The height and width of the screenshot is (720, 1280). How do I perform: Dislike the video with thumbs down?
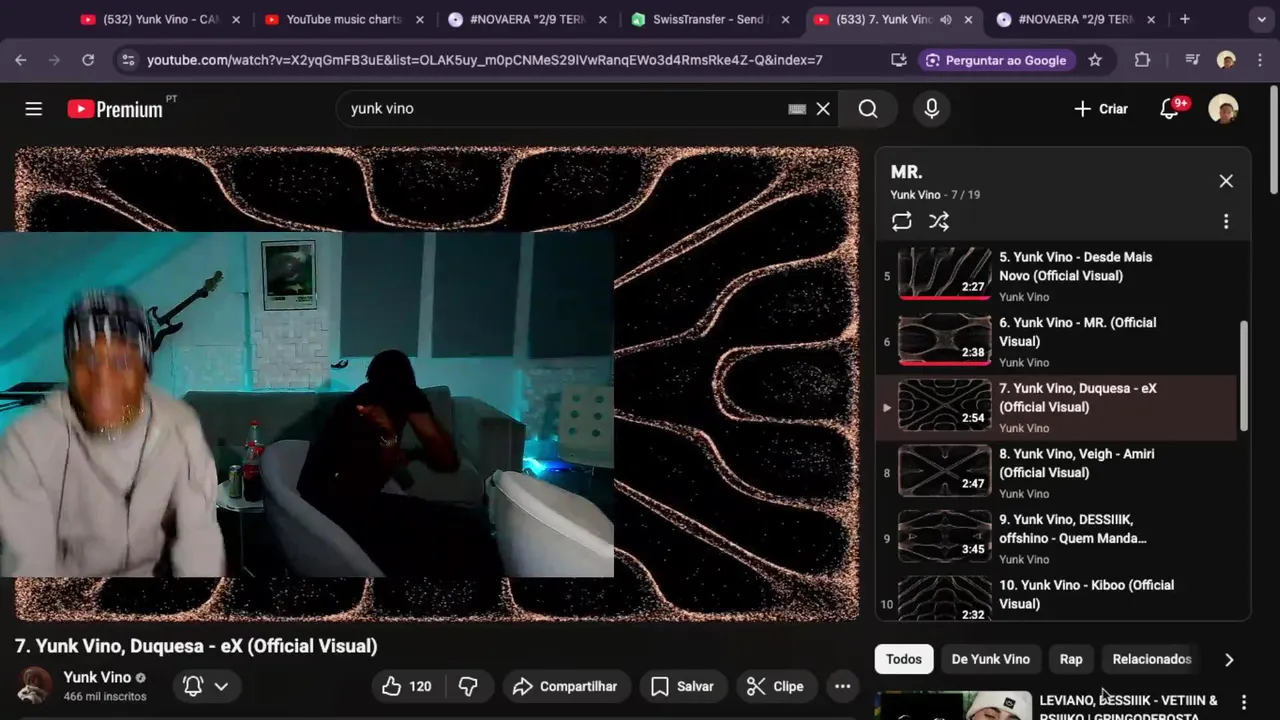coord(468,686)
